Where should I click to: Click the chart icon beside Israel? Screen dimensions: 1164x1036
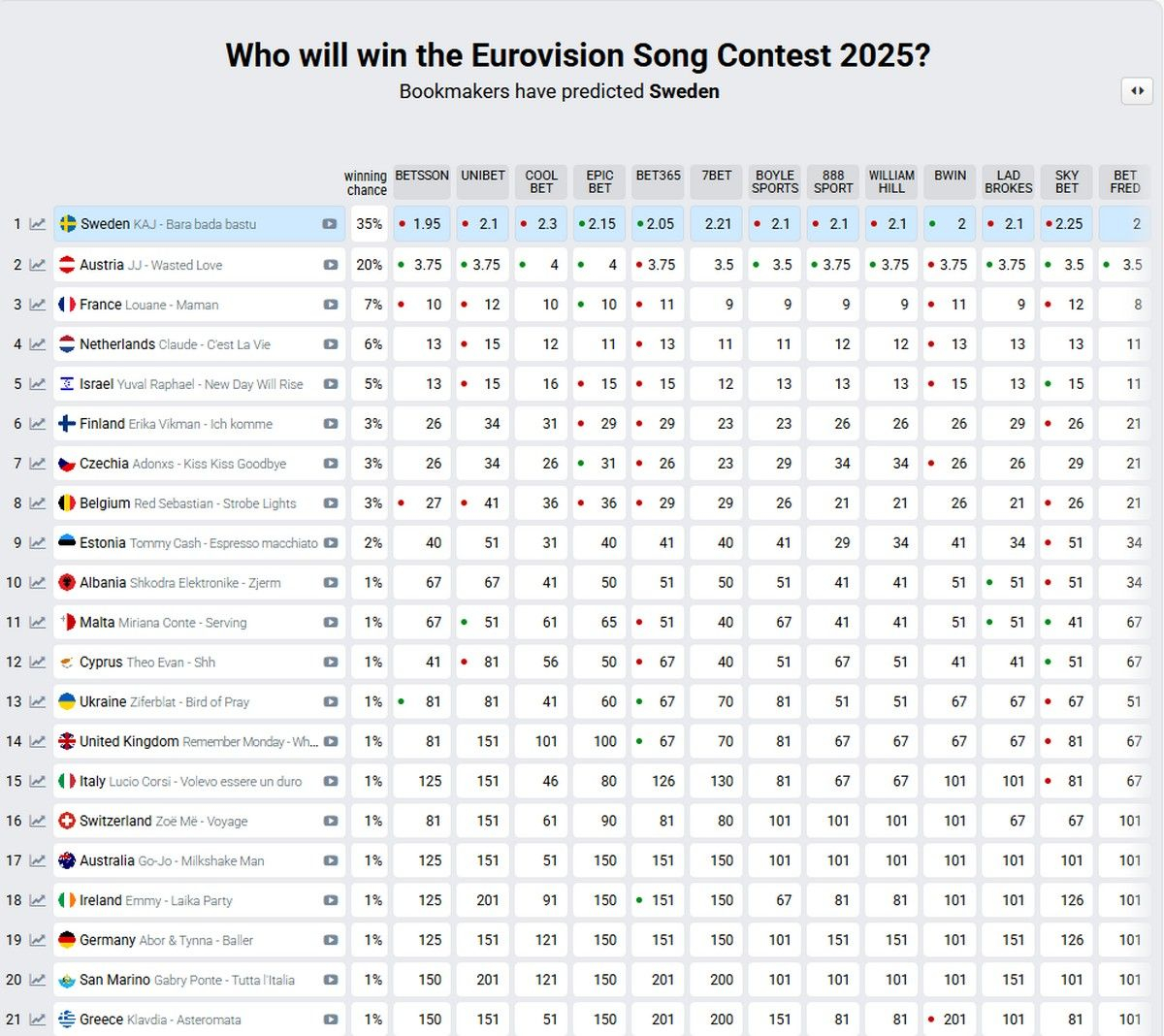(38, 384)
